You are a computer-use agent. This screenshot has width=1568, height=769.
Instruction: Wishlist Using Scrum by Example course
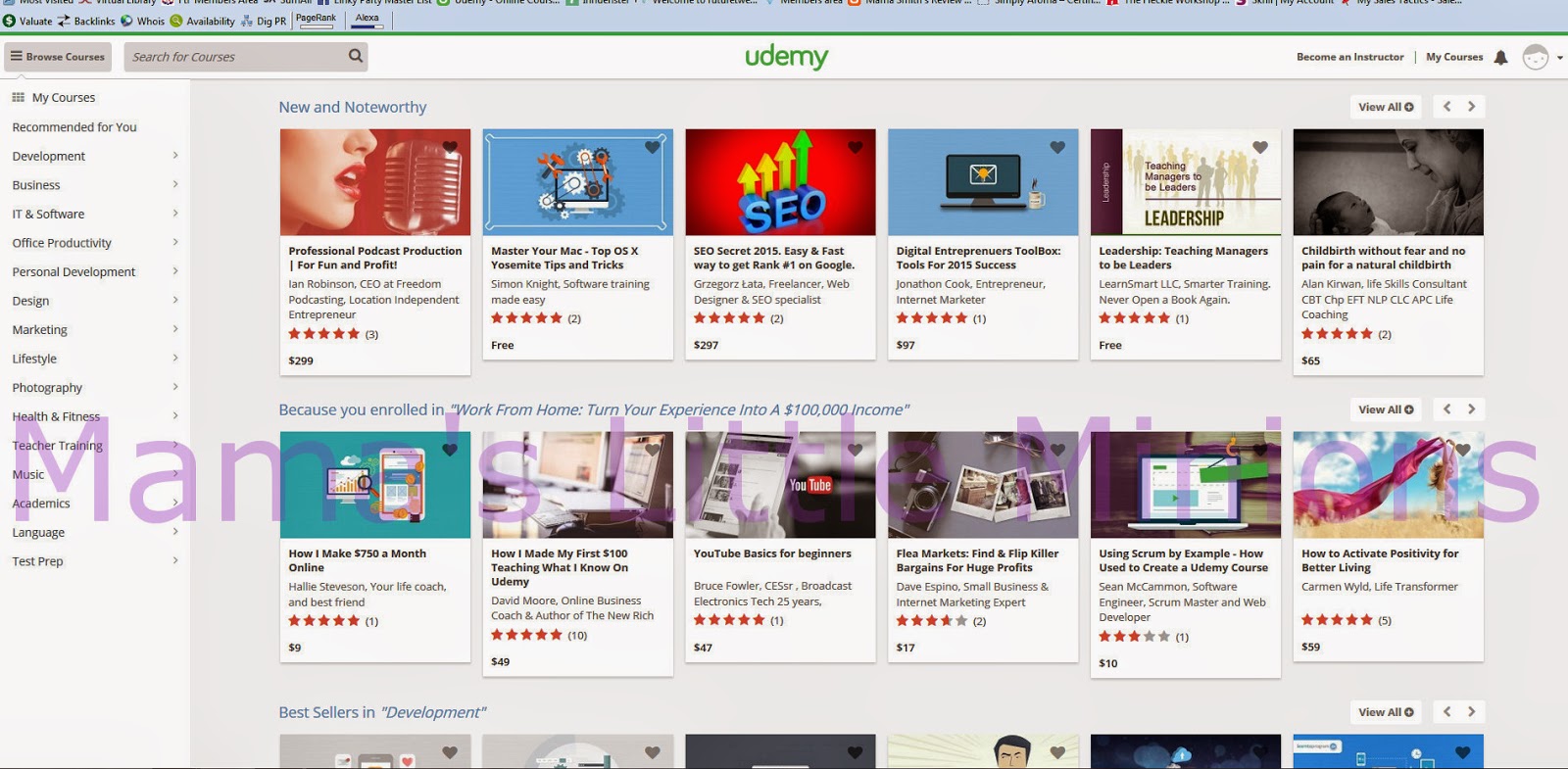pyautogui.click(x=1260, y=450)
